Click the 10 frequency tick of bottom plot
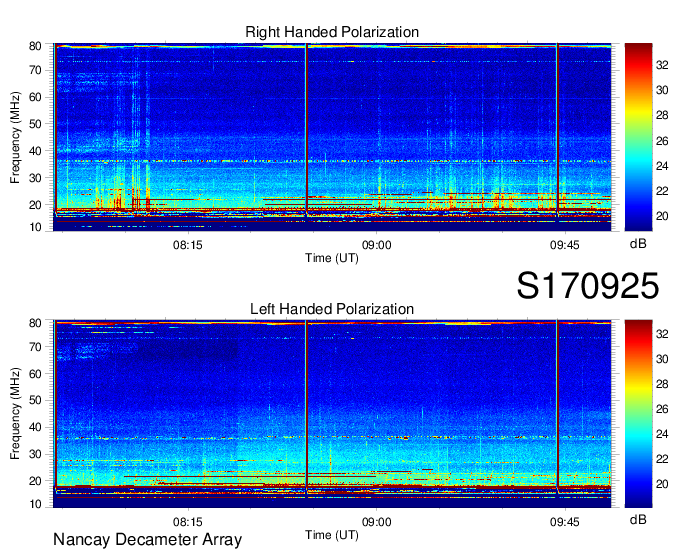Screen dimensions: 680x552 tap(35, 504)
